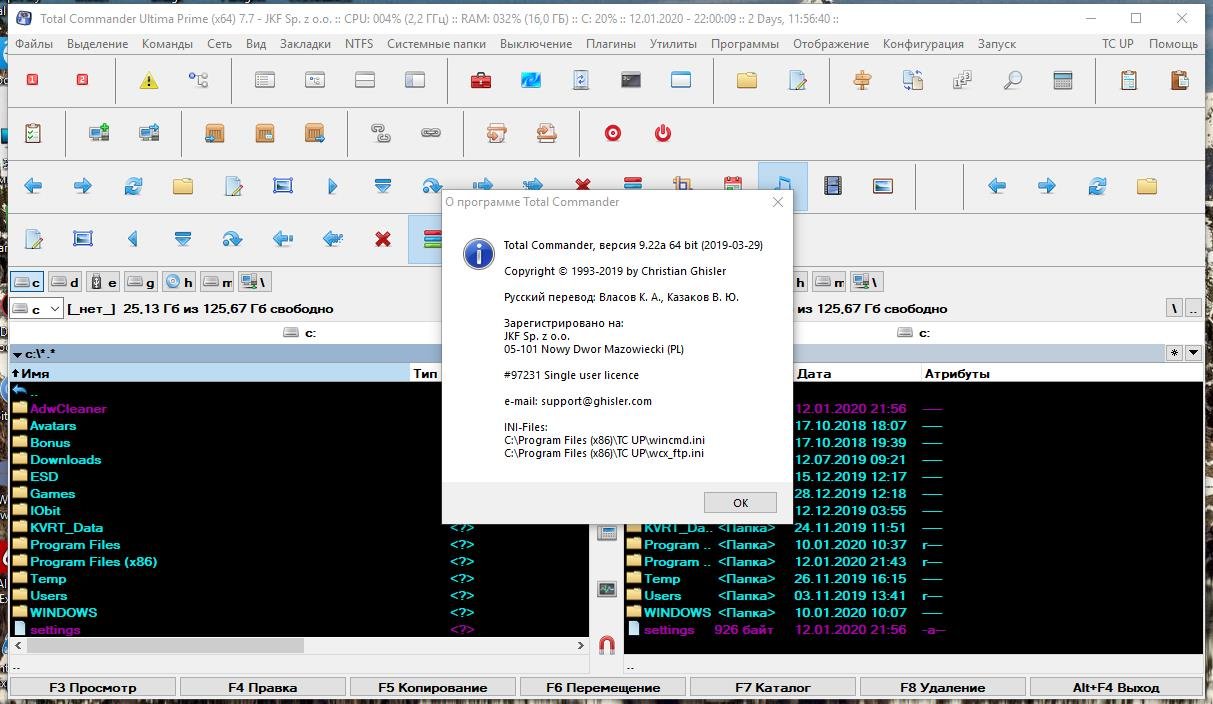Open the magnifying glass search tool
Viewport: 1213px width, 704px height.
pos(1012,81)
